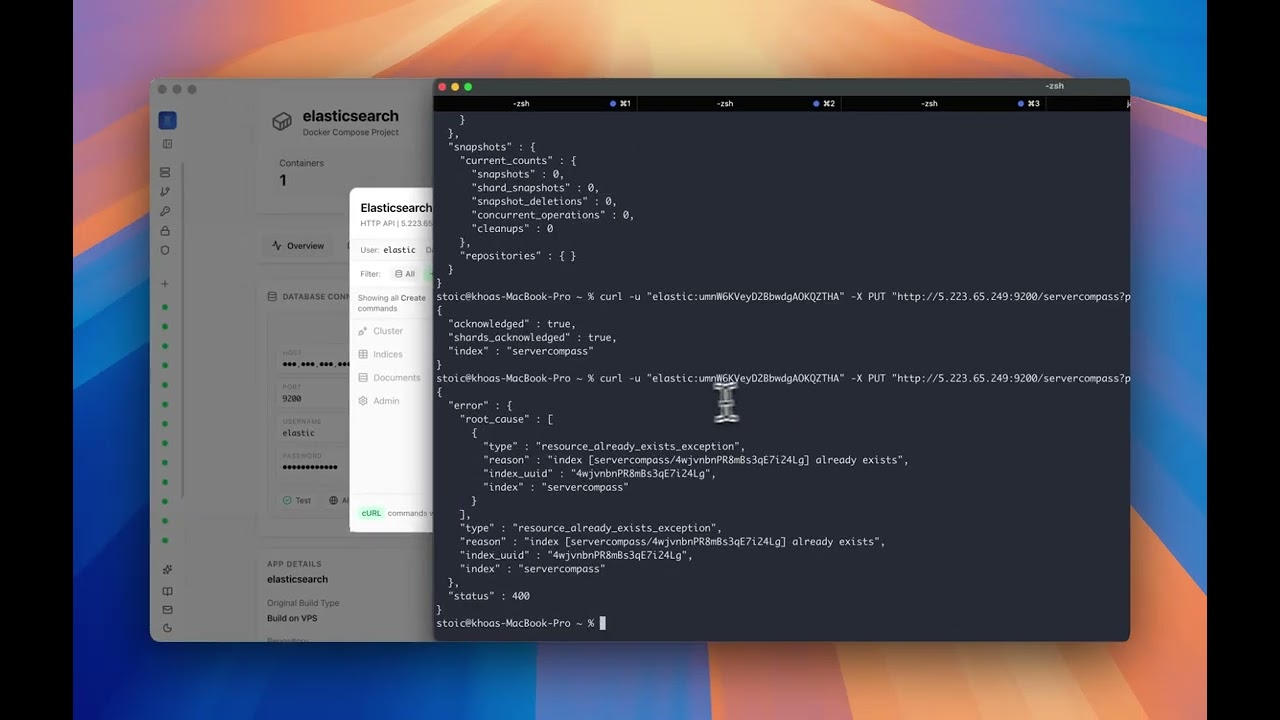This screenshot has height=720, width=1280.
Task: Switch to terminal tab ⌘3
Action: (943, 104)
